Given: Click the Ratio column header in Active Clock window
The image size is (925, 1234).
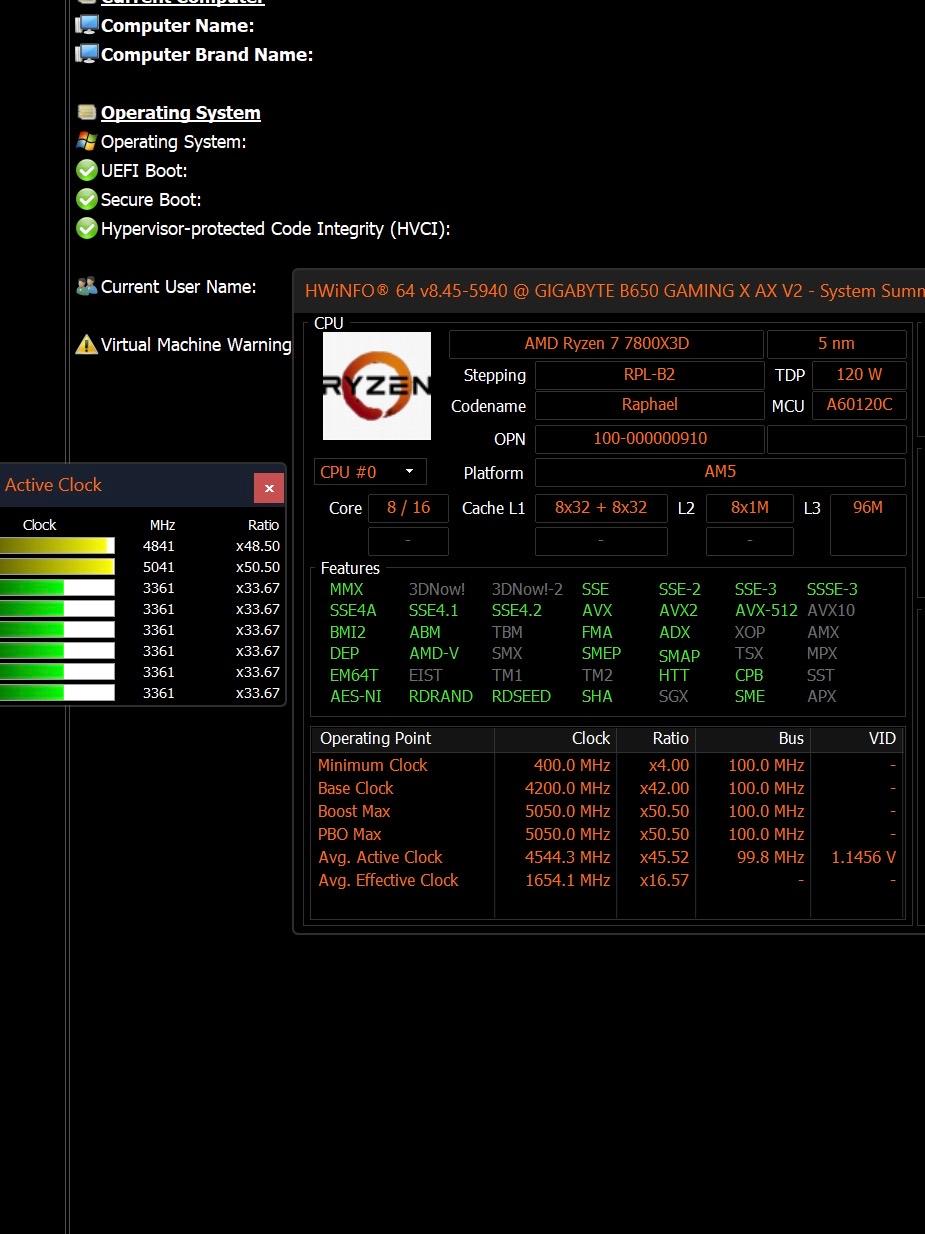Looking at the screenshot, I should [x=263, y=525].
